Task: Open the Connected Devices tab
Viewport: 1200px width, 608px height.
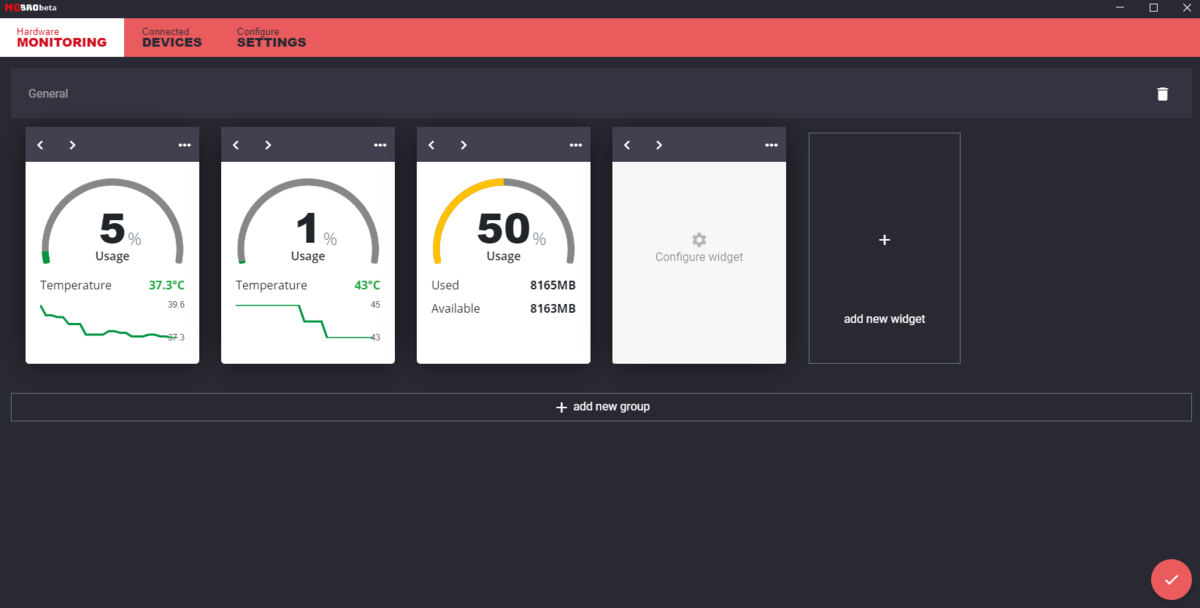Action: point(172,37)
